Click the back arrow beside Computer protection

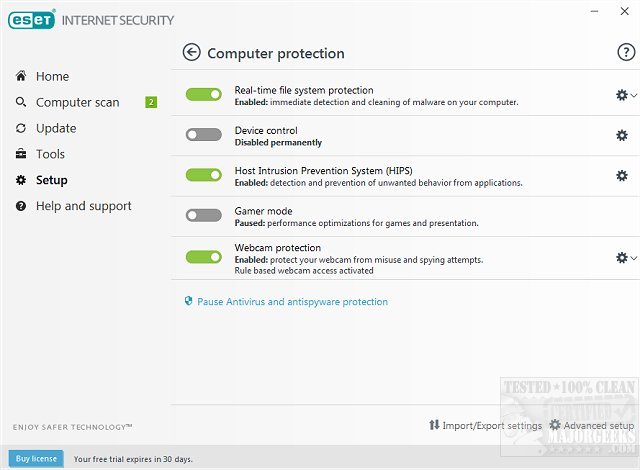pyautogui.click(x=192, y=53)
